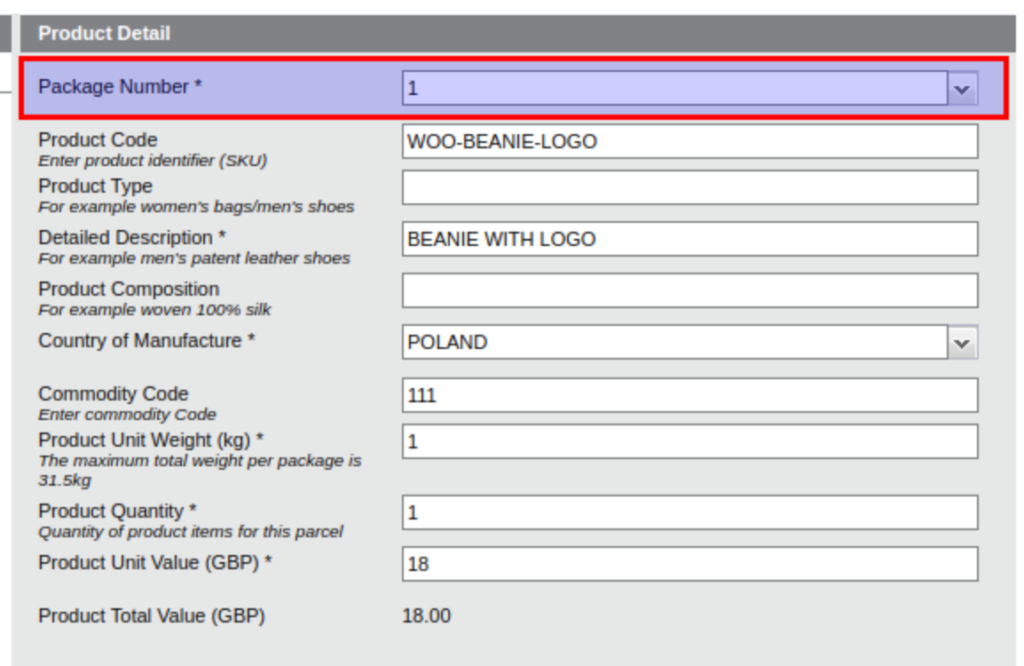Click the 18.00 total value text

tap(426, 616)
